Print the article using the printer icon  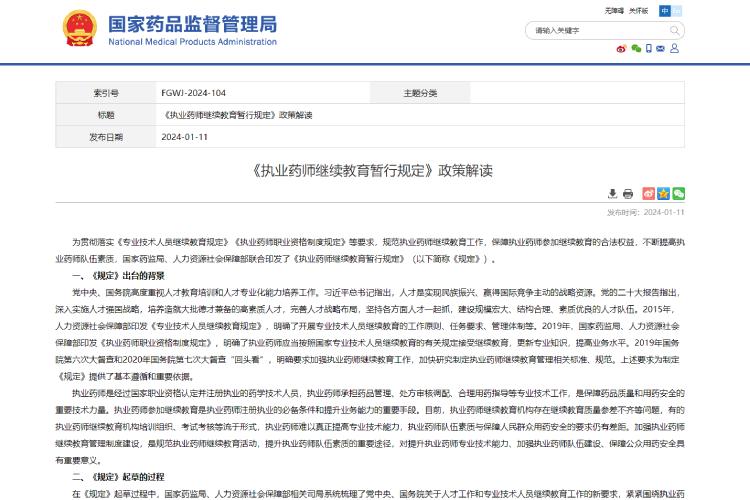[x=628, y=193]
